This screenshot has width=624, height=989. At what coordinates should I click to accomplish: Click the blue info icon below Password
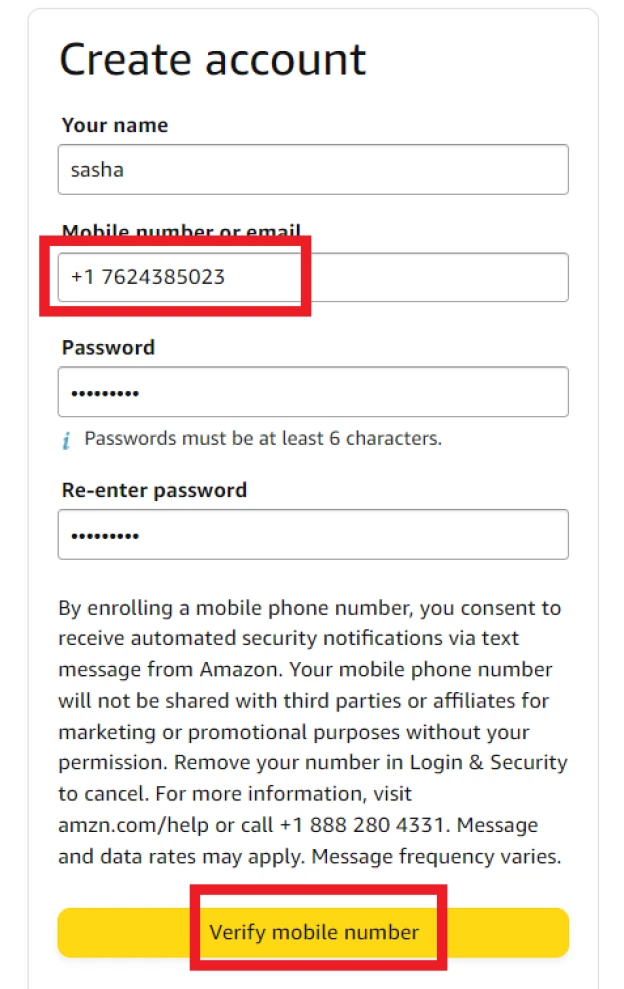66,440
